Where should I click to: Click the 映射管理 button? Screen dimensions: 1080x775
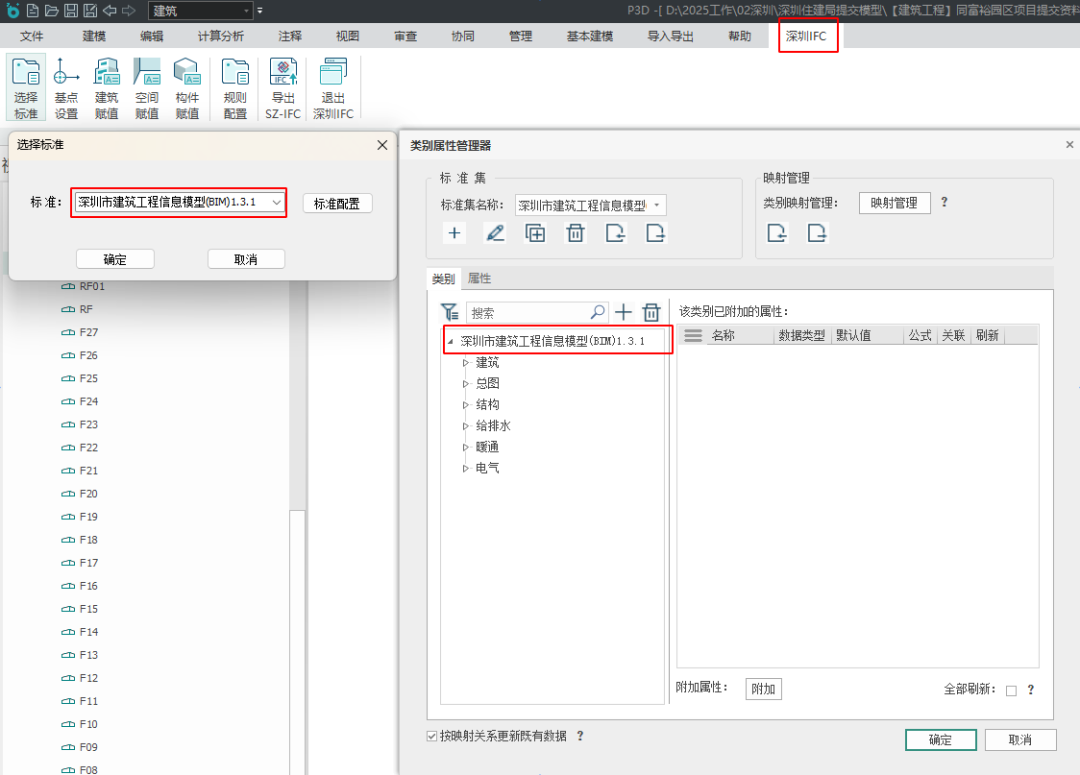[894, 203]
